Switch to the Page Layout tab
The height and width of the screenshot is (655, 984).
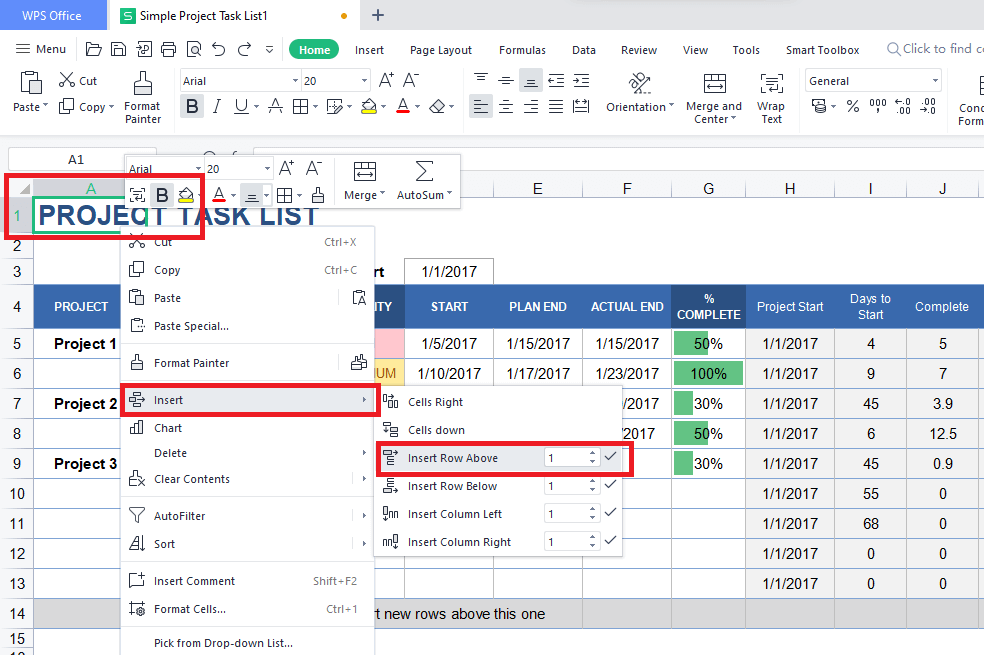click(x=441, y=50)
